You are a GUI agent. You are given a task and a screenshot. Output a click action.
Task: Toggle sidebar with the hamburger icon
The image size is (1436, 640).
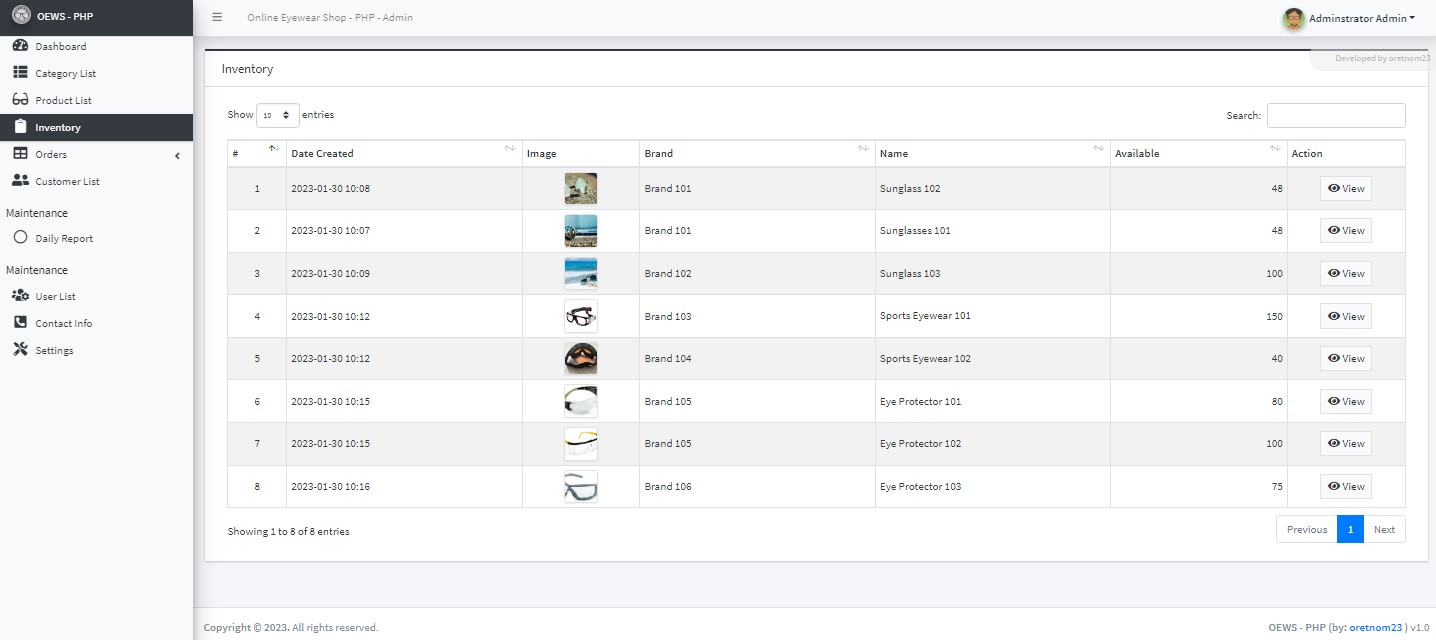(x=217, y=17)
